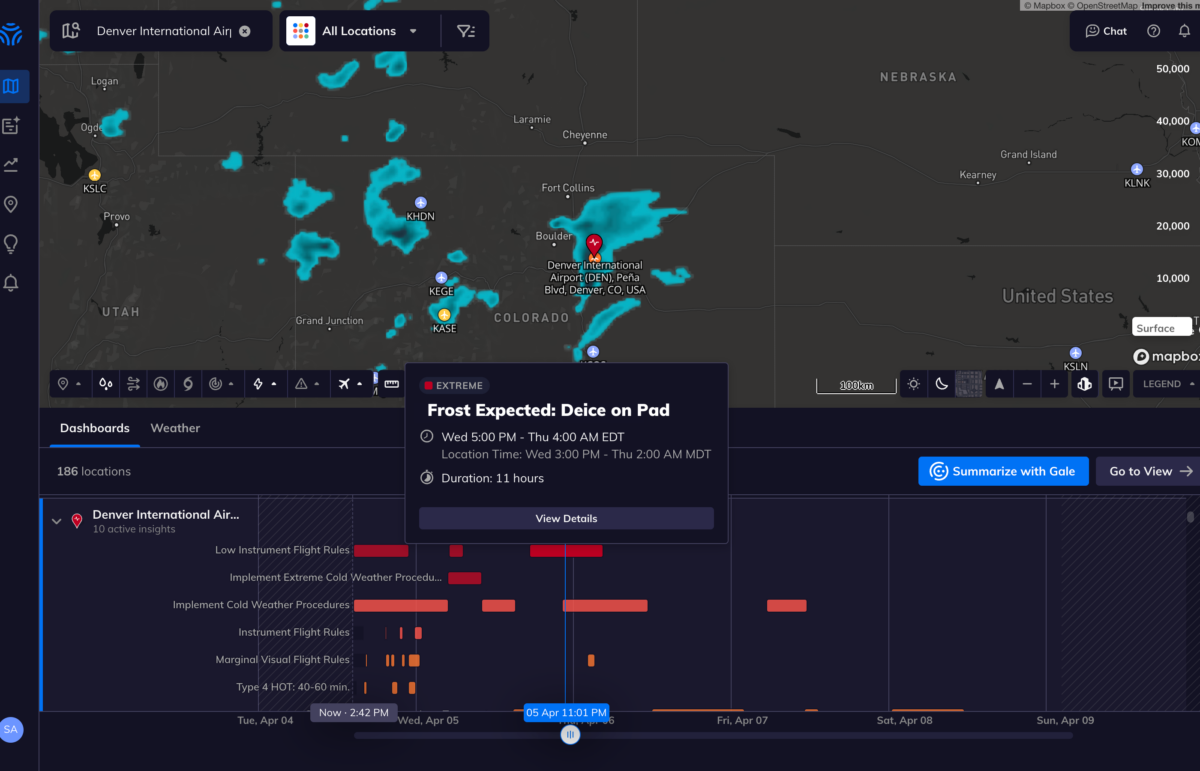Click the insights lightbulb sidebar icon
The image size is (1200, 771).
point(11,243)
